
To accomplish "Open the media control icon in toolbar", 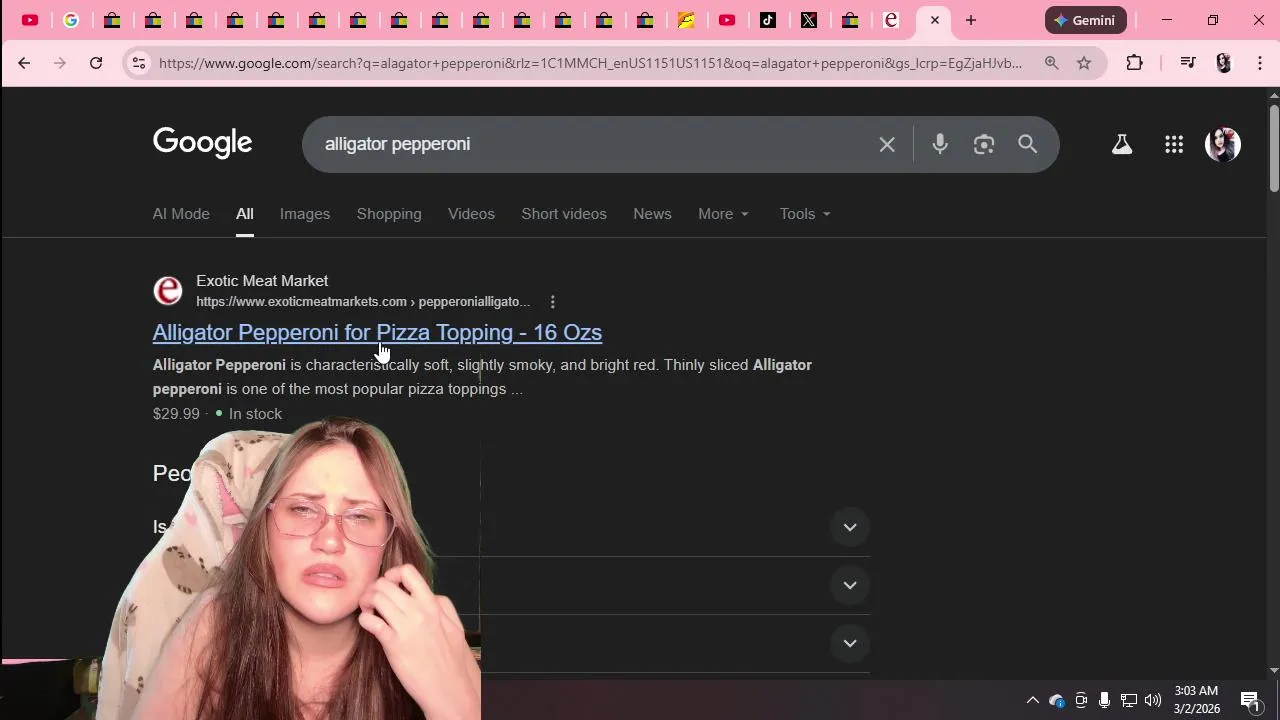I will (1188, 63).
